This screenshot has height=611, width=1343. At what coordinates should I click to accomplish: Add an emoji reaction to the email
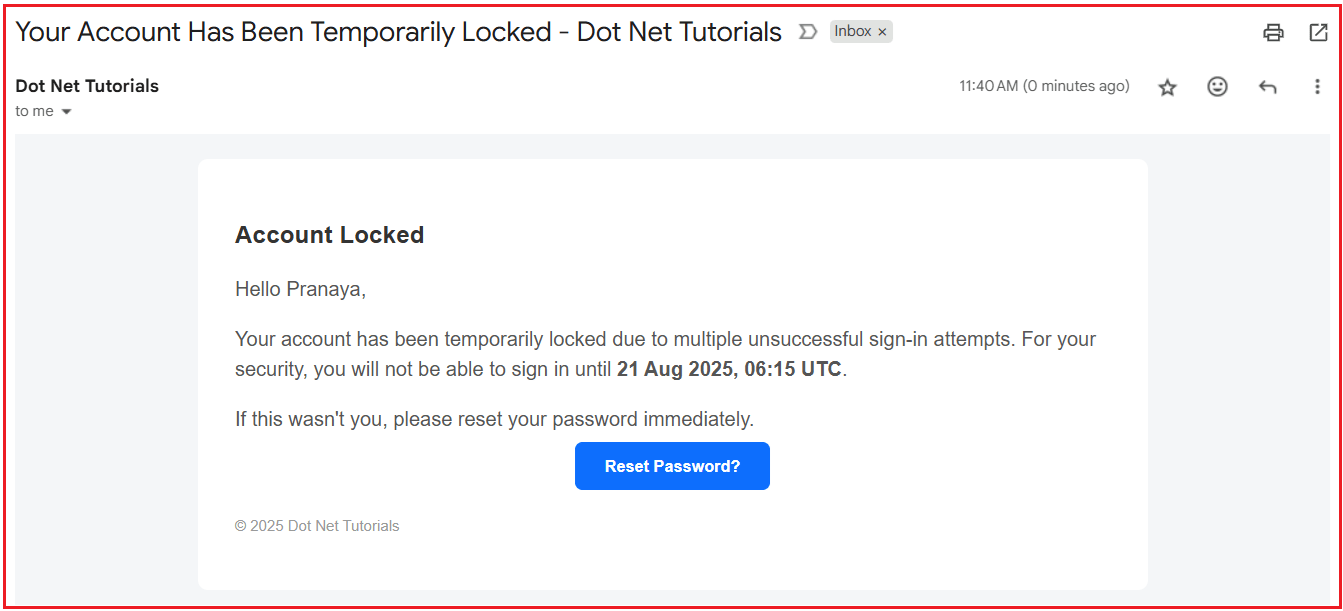click(1217, 86)
